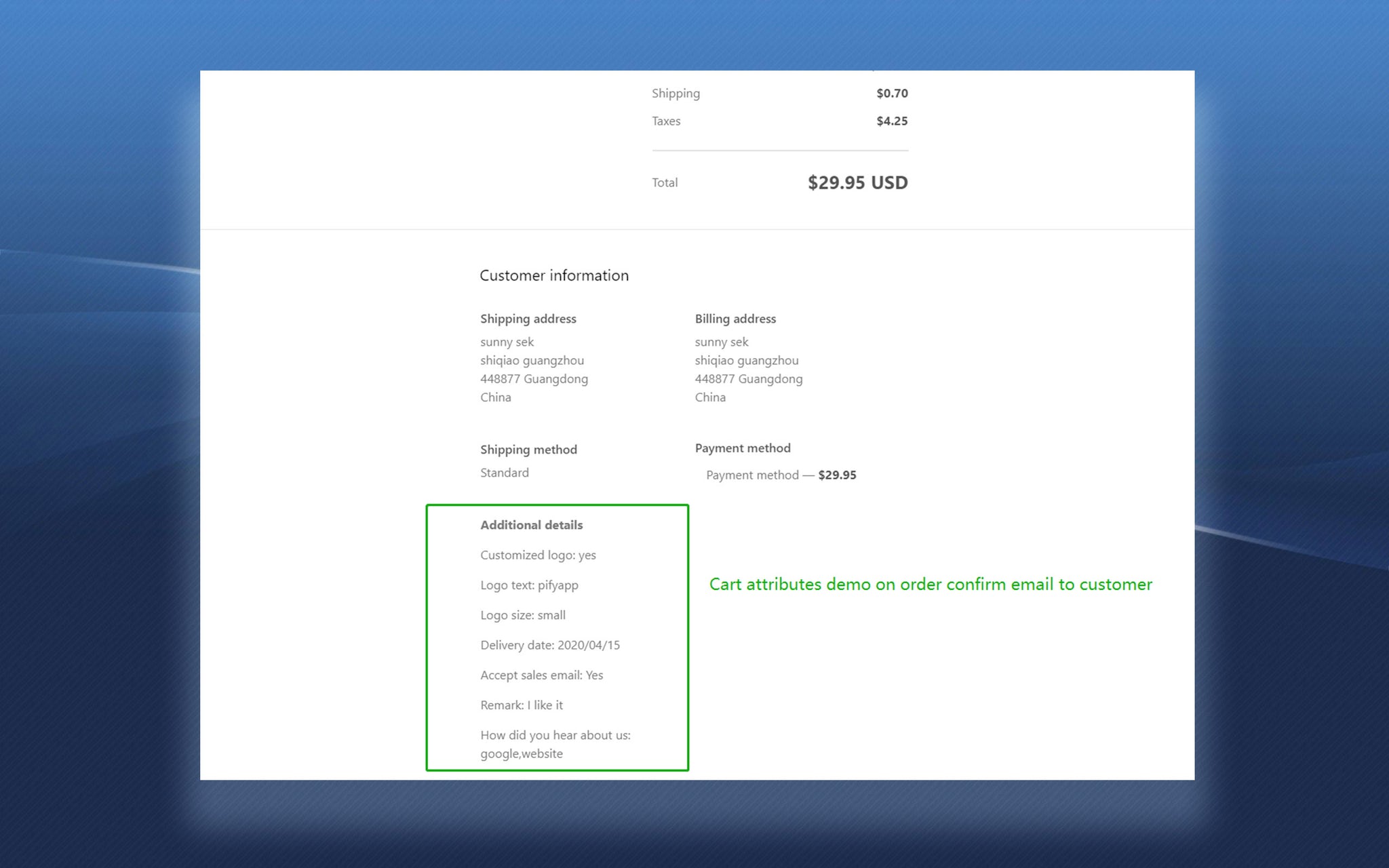This screenshot has width=1389, height=868.
Task: Click the Logo text: pifyapp line
Action: 529,585
